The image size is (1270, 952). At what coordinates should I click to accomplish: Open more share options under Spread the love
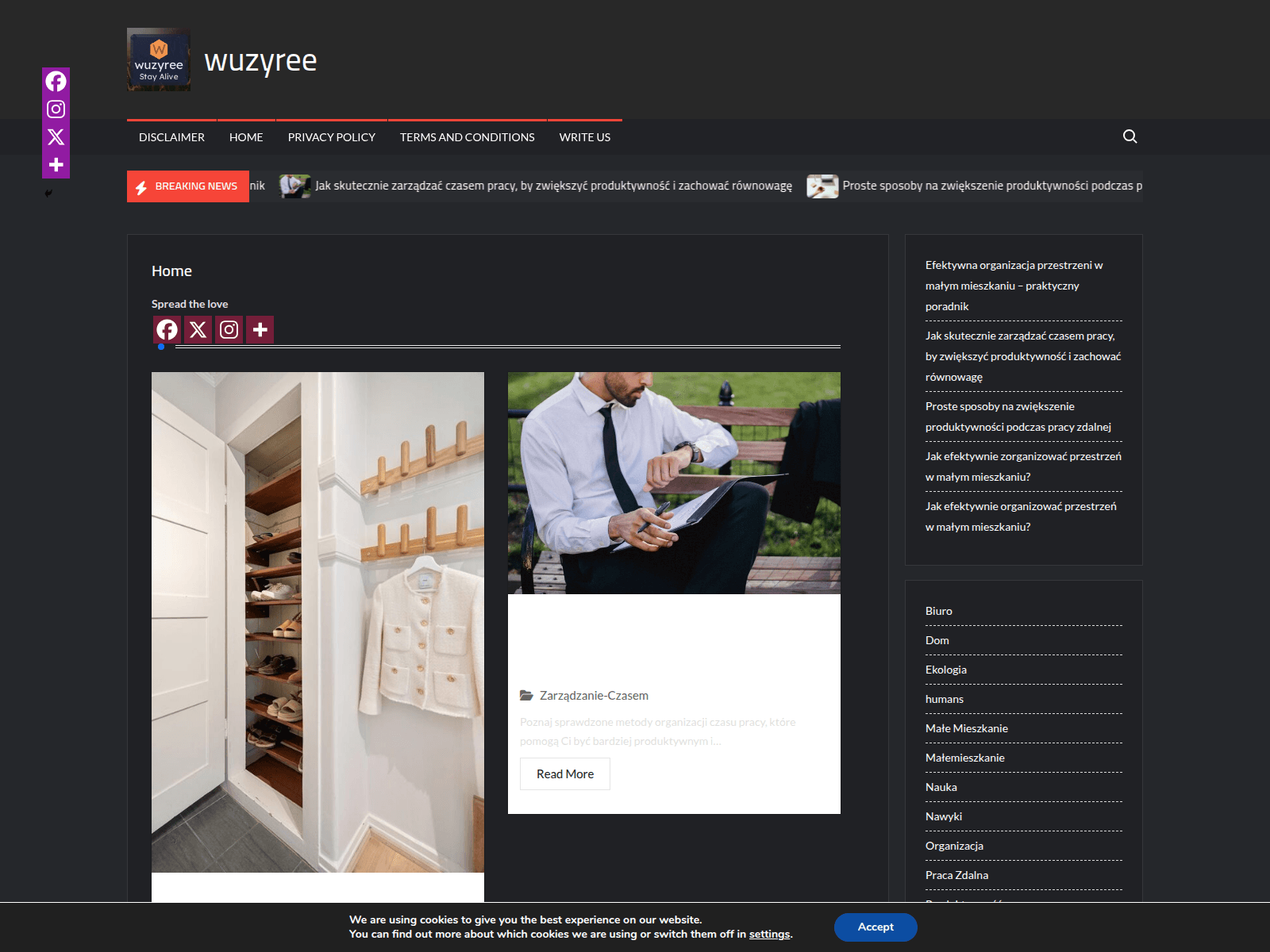point(260,329)
